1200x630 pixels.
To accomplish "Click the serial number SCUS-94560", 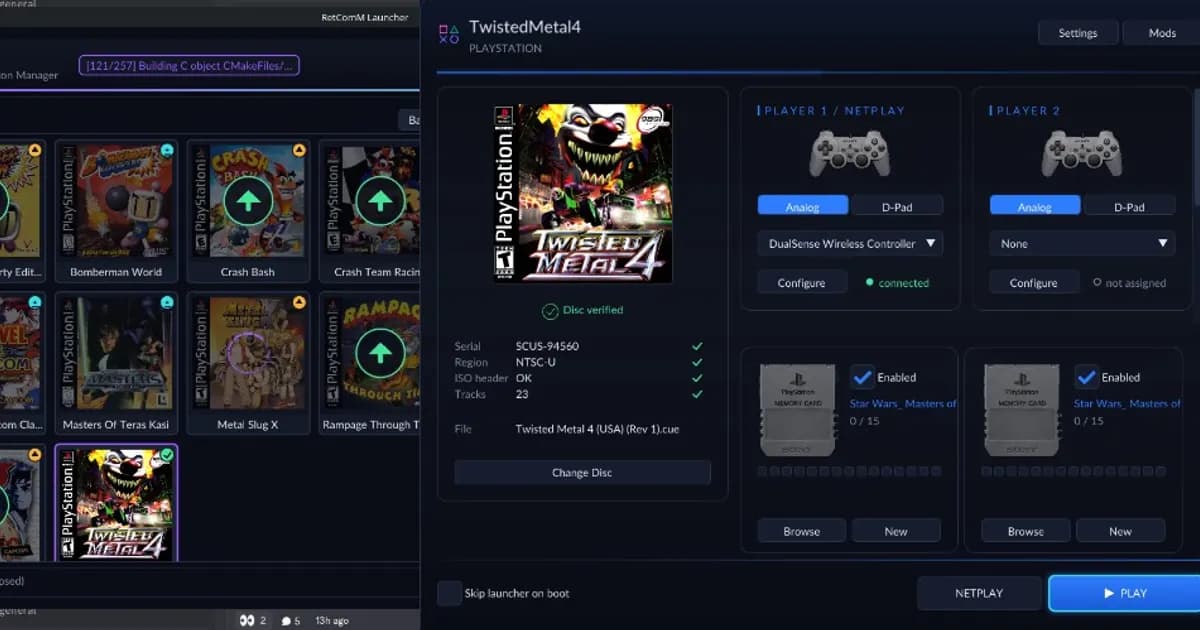I will (x=547, y=346).
